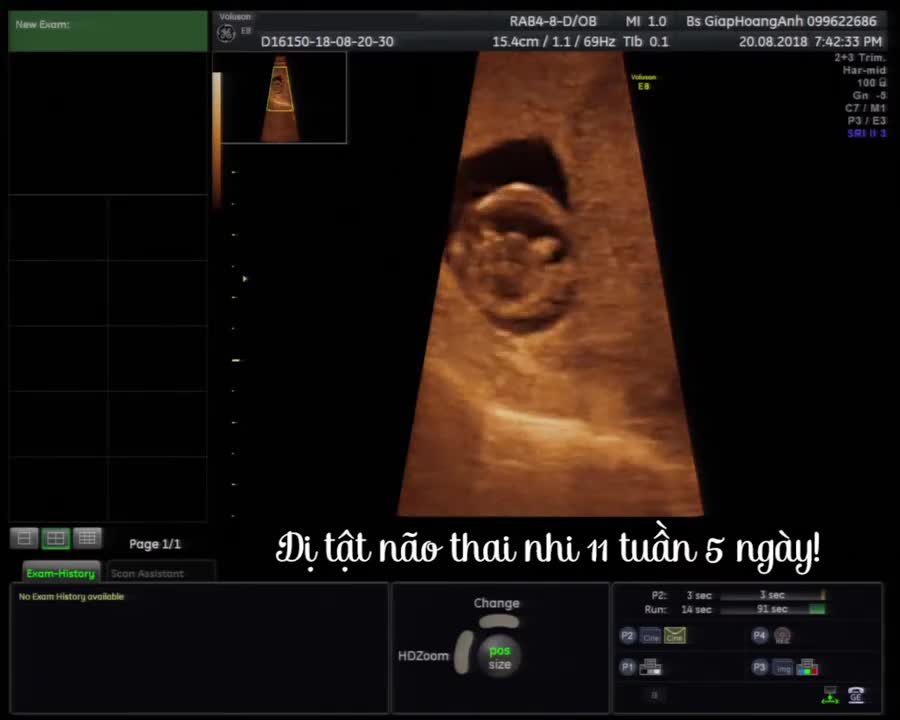The width and height of the screenshot is (900, 720).
Task: Click the color printer icon
Action: pyautogui.click(x=808, y=667)
